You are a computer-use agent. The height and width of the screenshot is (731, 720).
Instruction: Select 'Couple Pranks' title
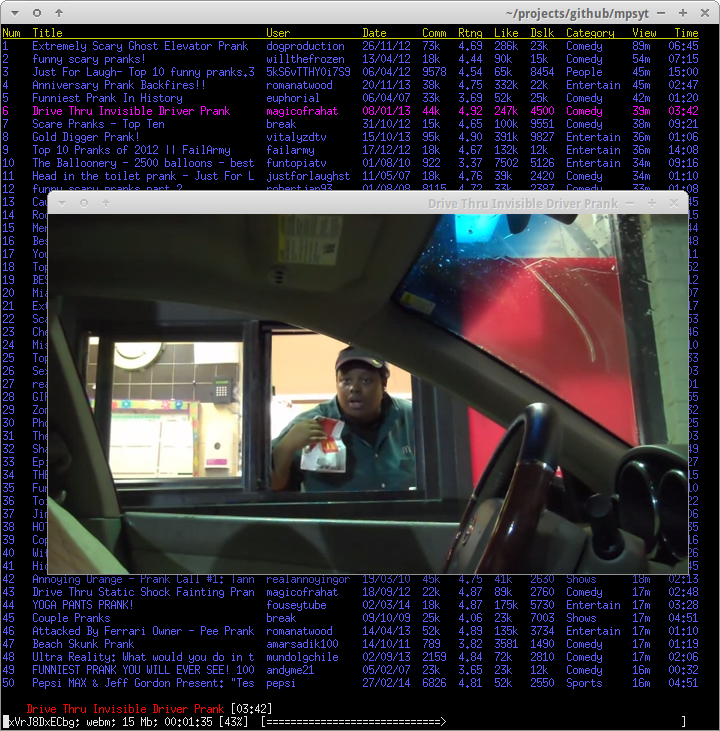[x=71, y=619]
